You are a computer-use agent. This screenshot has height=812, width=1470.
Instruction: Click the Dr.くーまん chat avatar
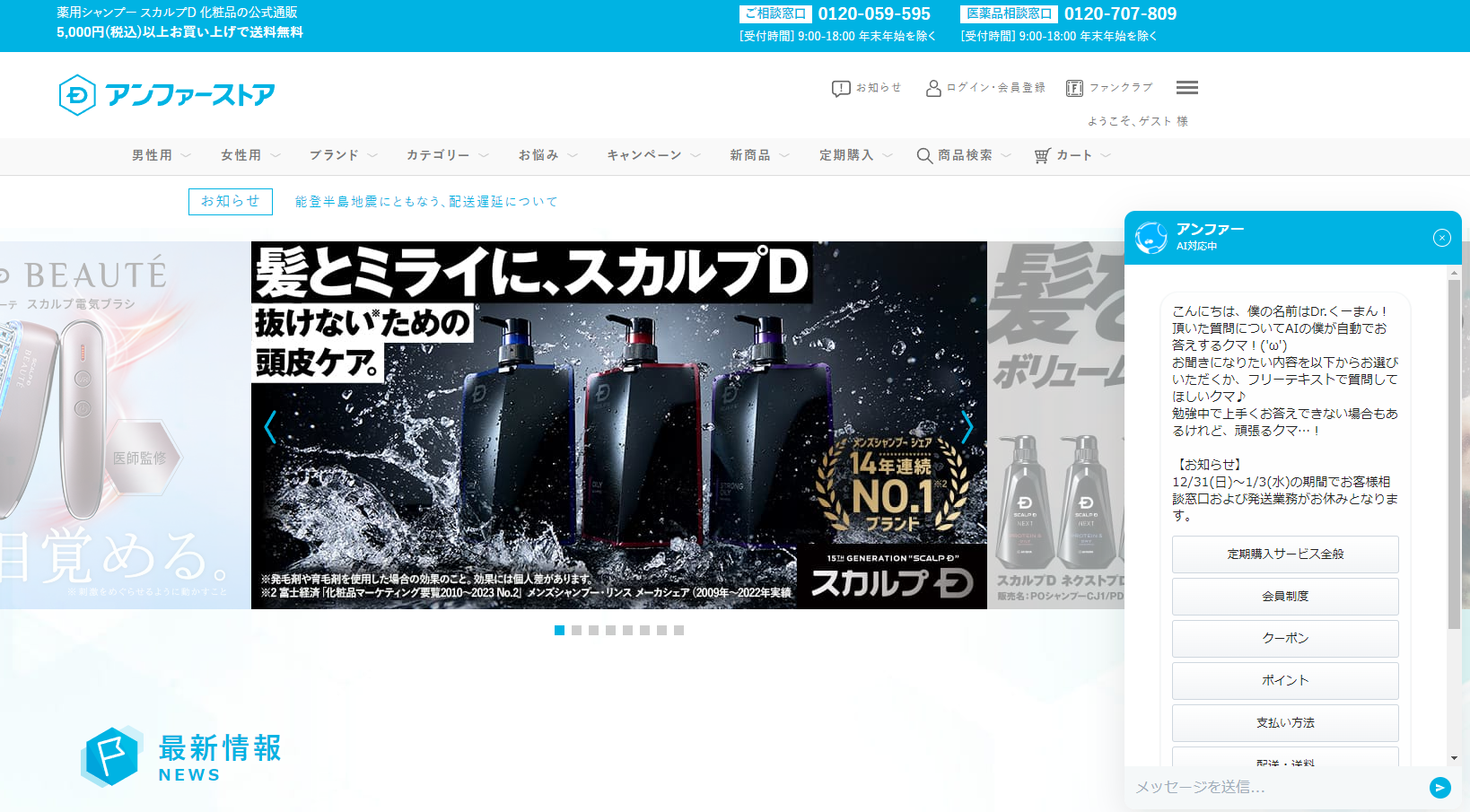1151,238
